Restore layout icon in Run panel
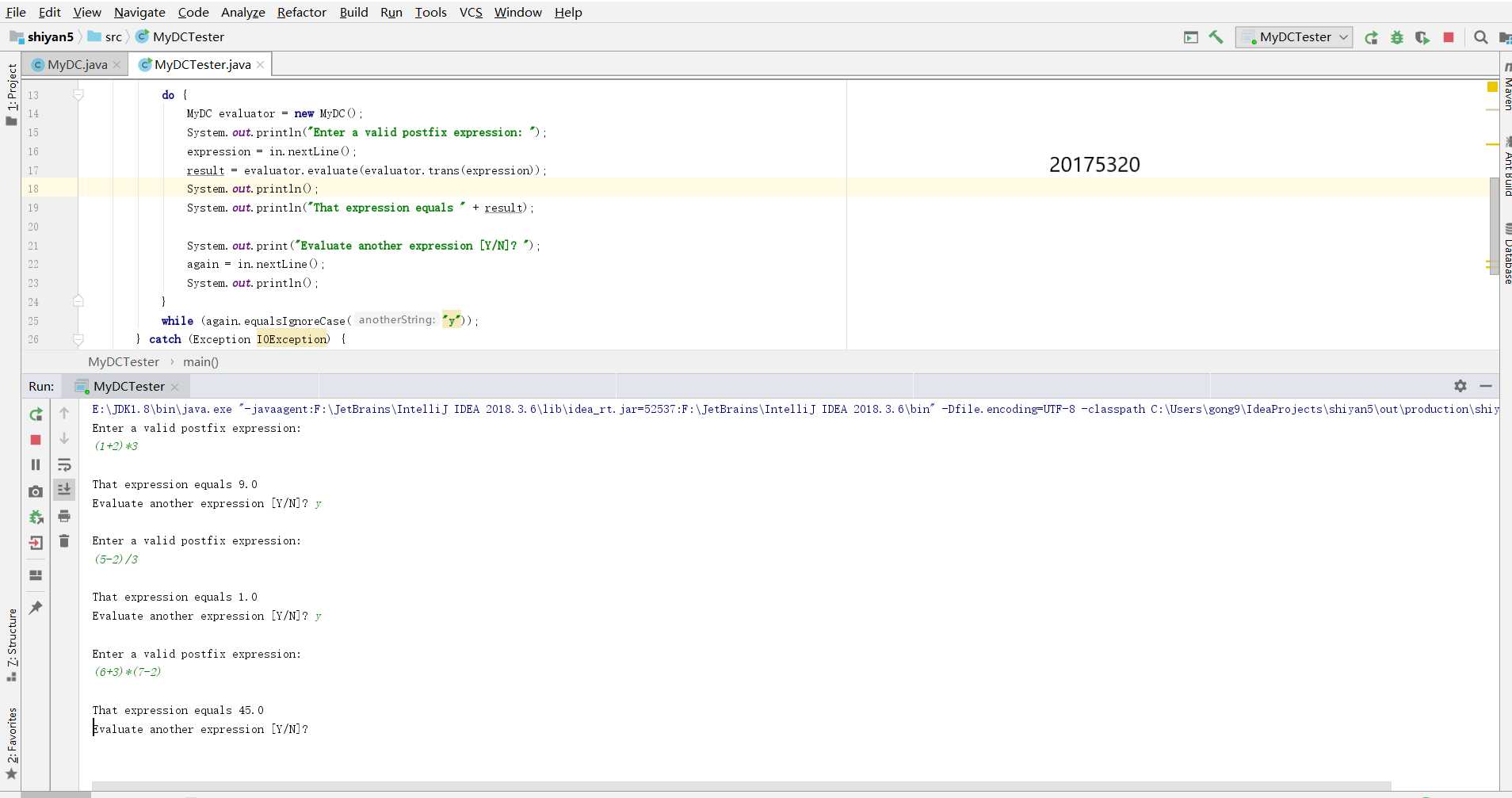Image resolution: width=1512 pixels, height=798 pixels. point(36,575)
